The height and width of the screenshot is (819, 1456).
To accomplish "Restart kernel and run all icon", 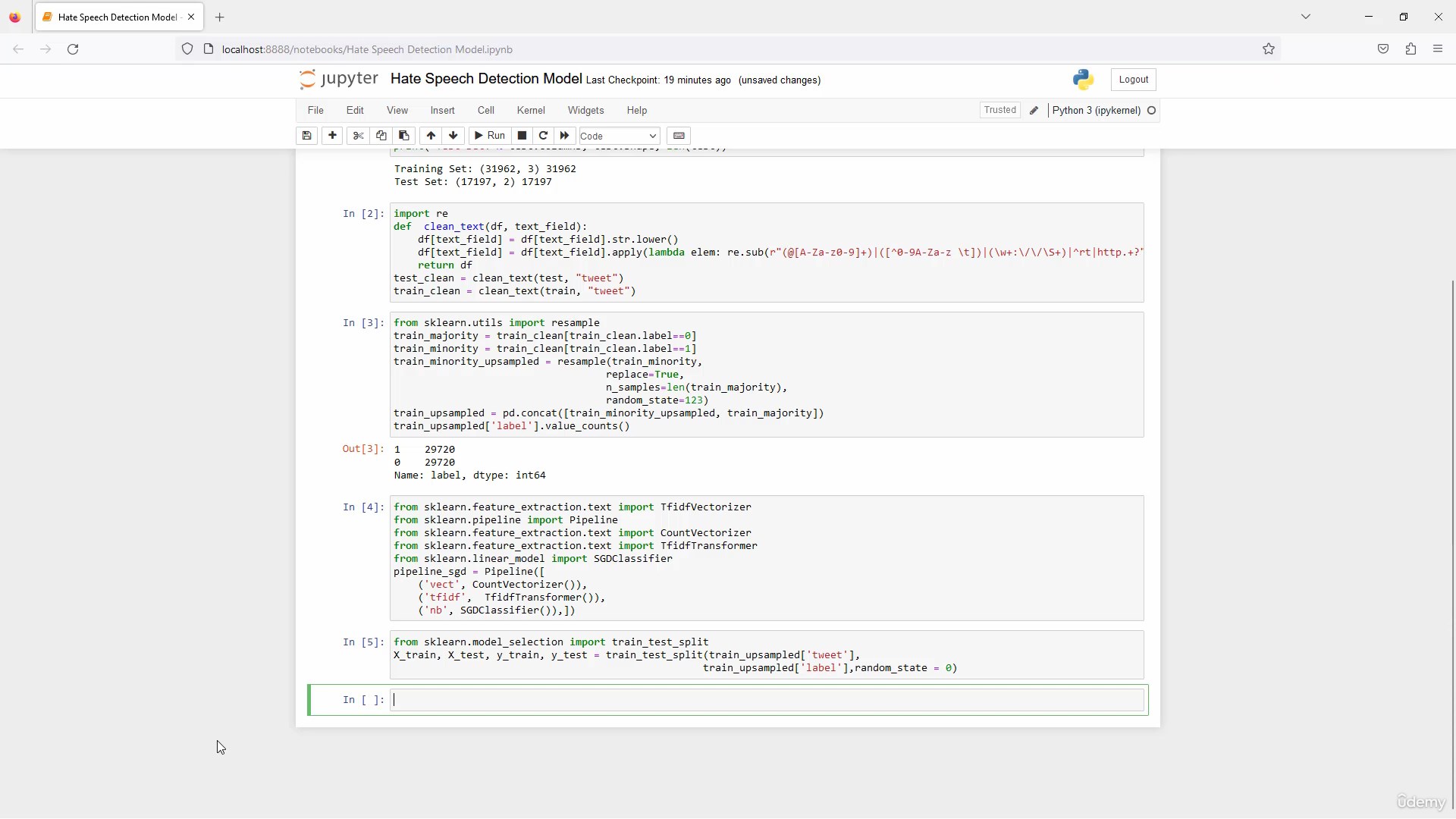I will coord(564,136).
